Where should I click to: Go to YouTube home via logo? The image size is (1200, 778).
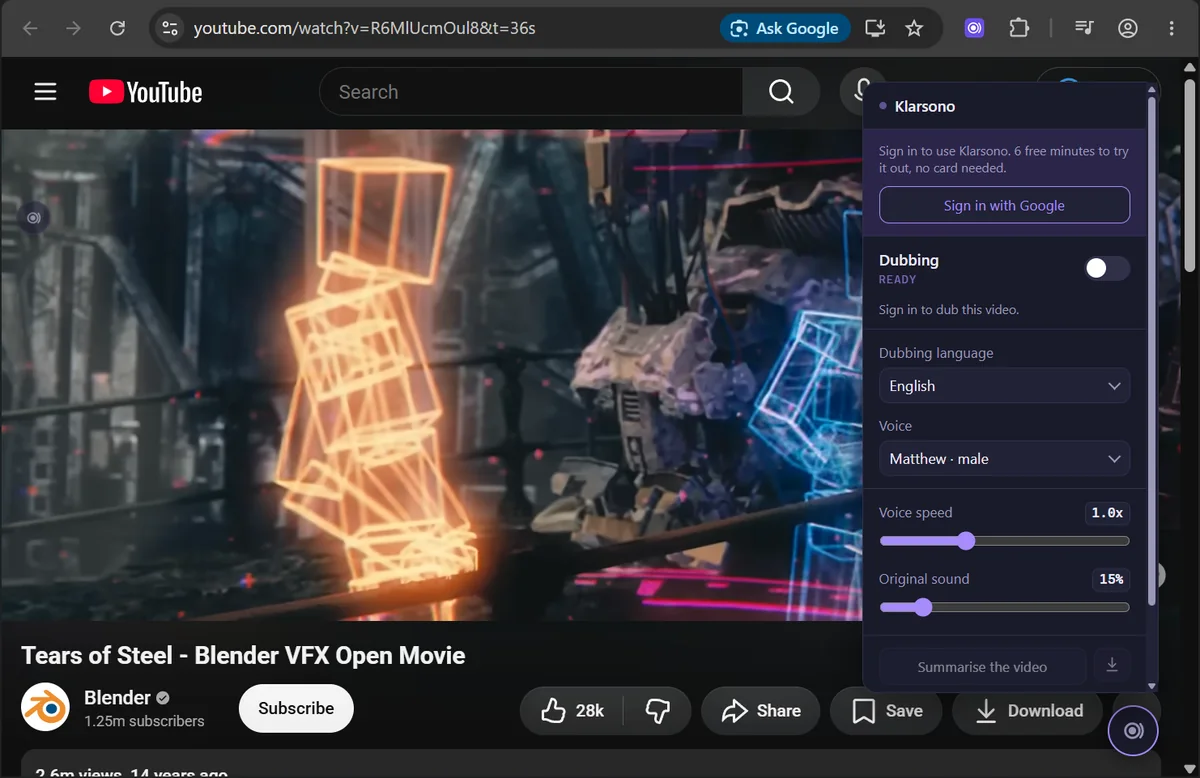click(x=145, y=92)
